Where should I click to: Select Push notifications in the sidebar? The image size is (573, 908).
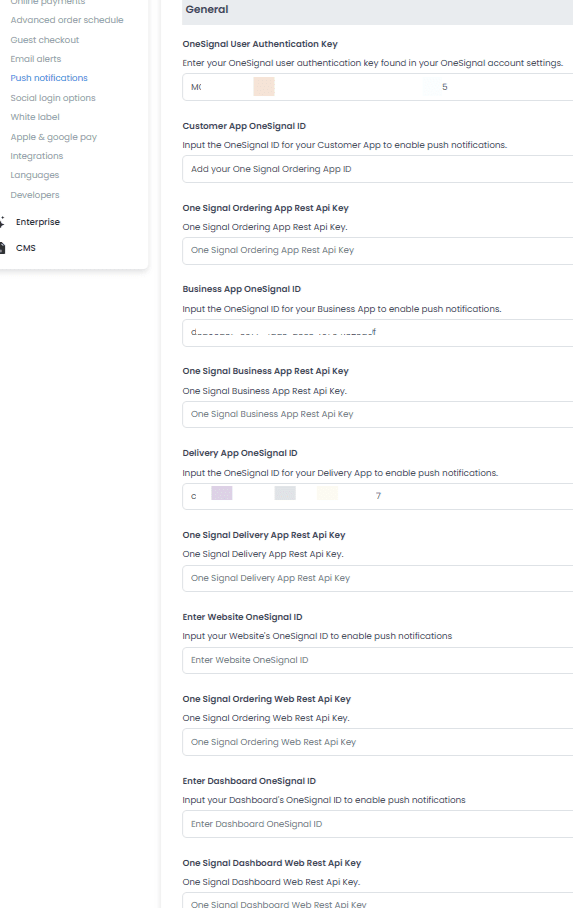coord(49,78)
